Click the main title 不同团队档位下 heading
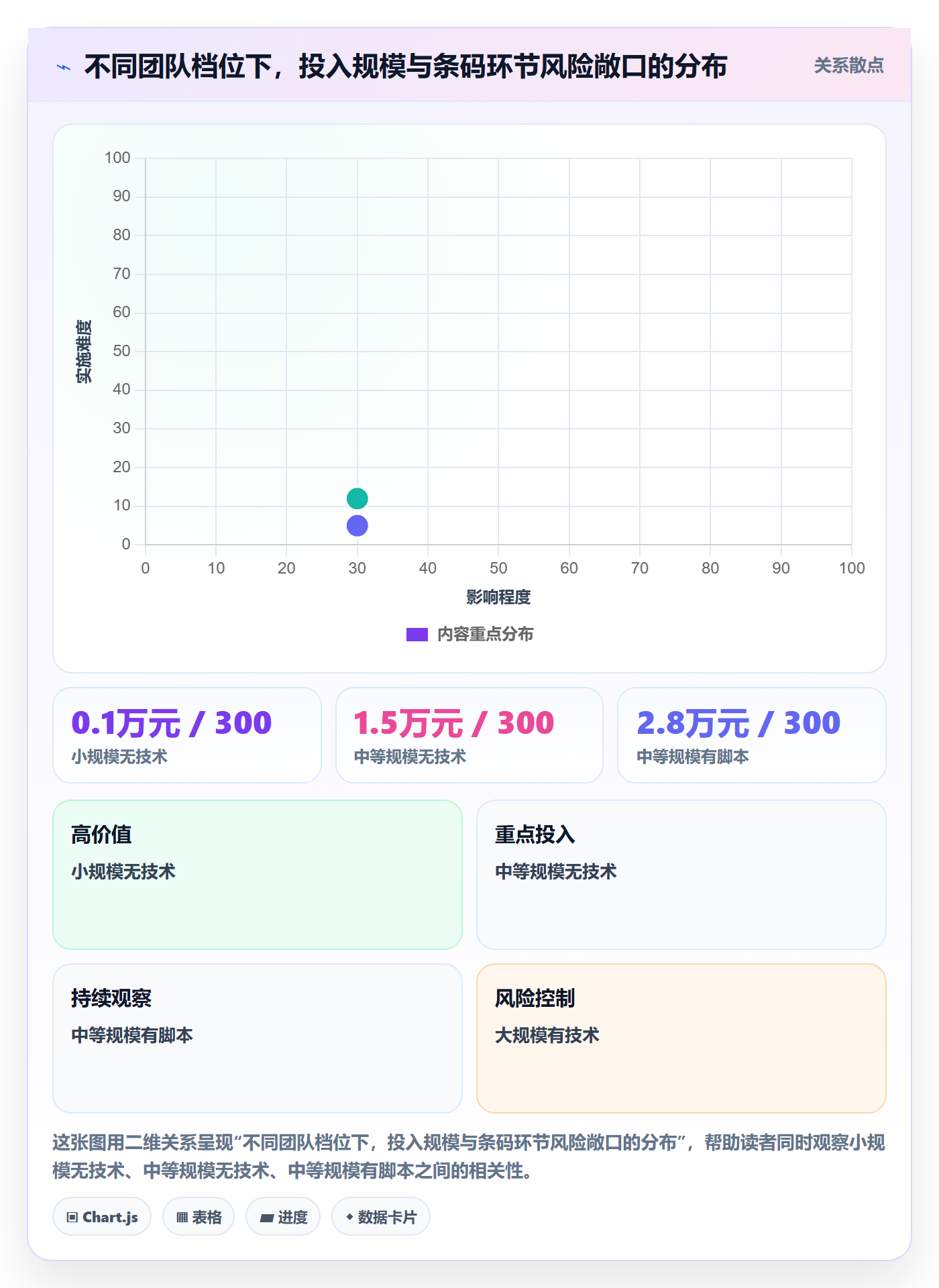Image resolution: width=939 pixels, height=1288 pixels. (406, 66)
